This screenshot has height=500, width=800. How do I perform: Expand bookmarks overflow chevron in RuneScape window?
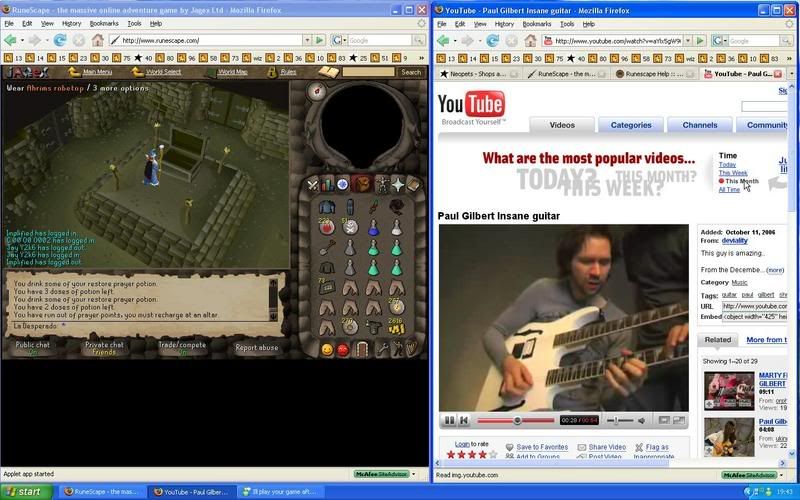tap(421, 58)
